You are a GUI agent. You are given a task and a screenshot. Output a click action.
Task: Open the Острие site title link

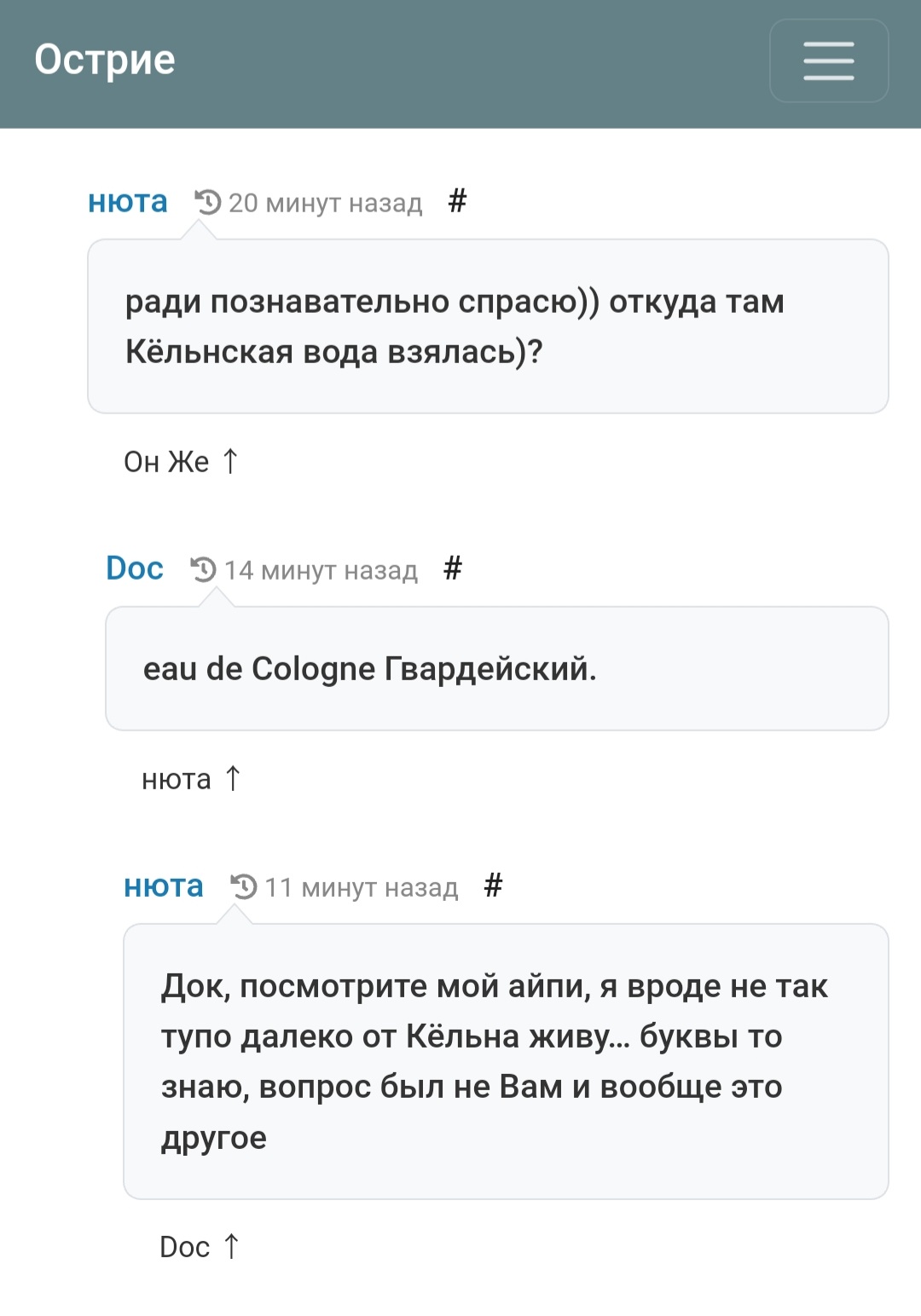(x=105, y=60)
